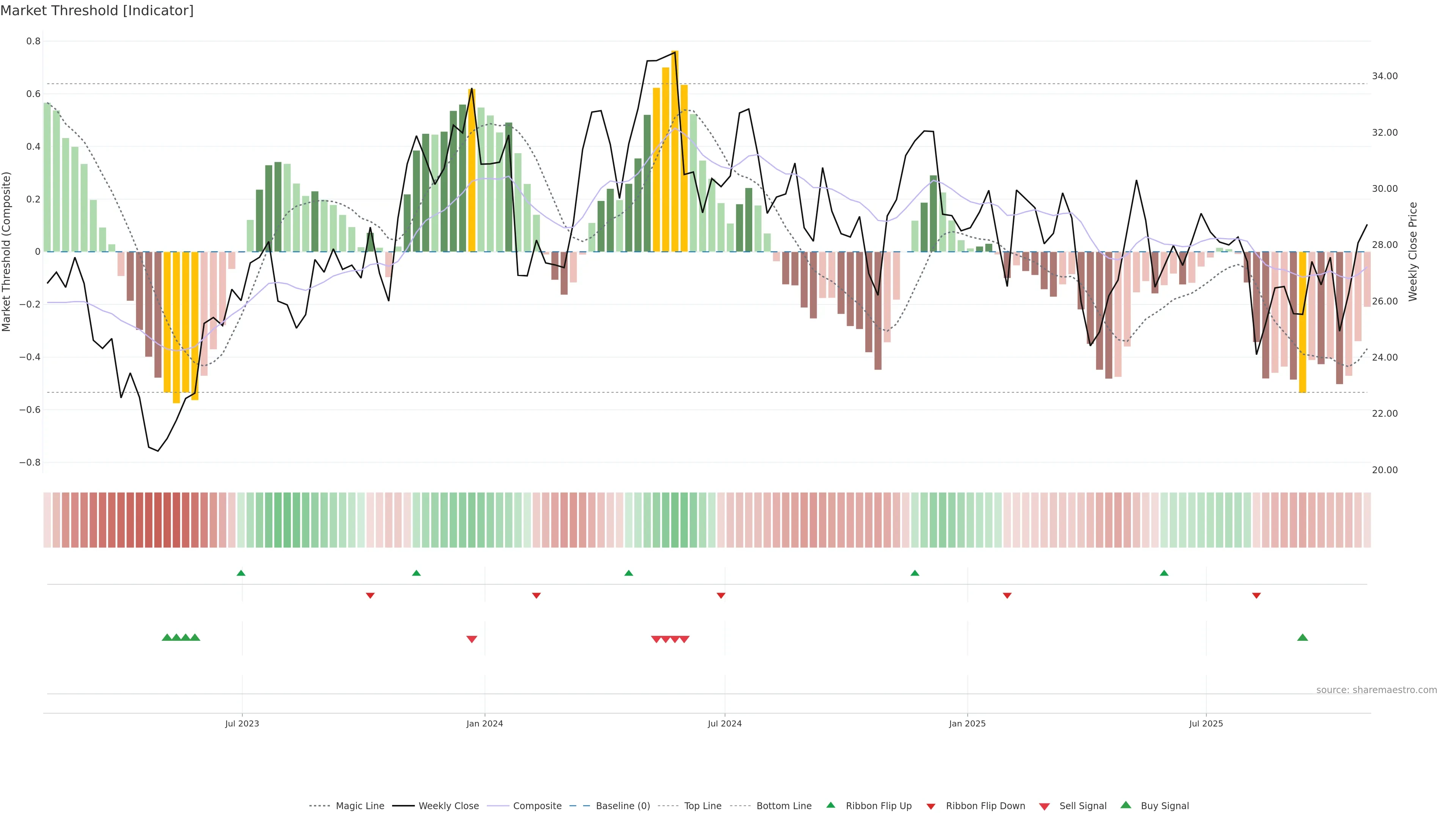Click the Market Threshold [Indicator] chart title
The width and height of the screenshot is (1456, 819).
pos(97,11)
